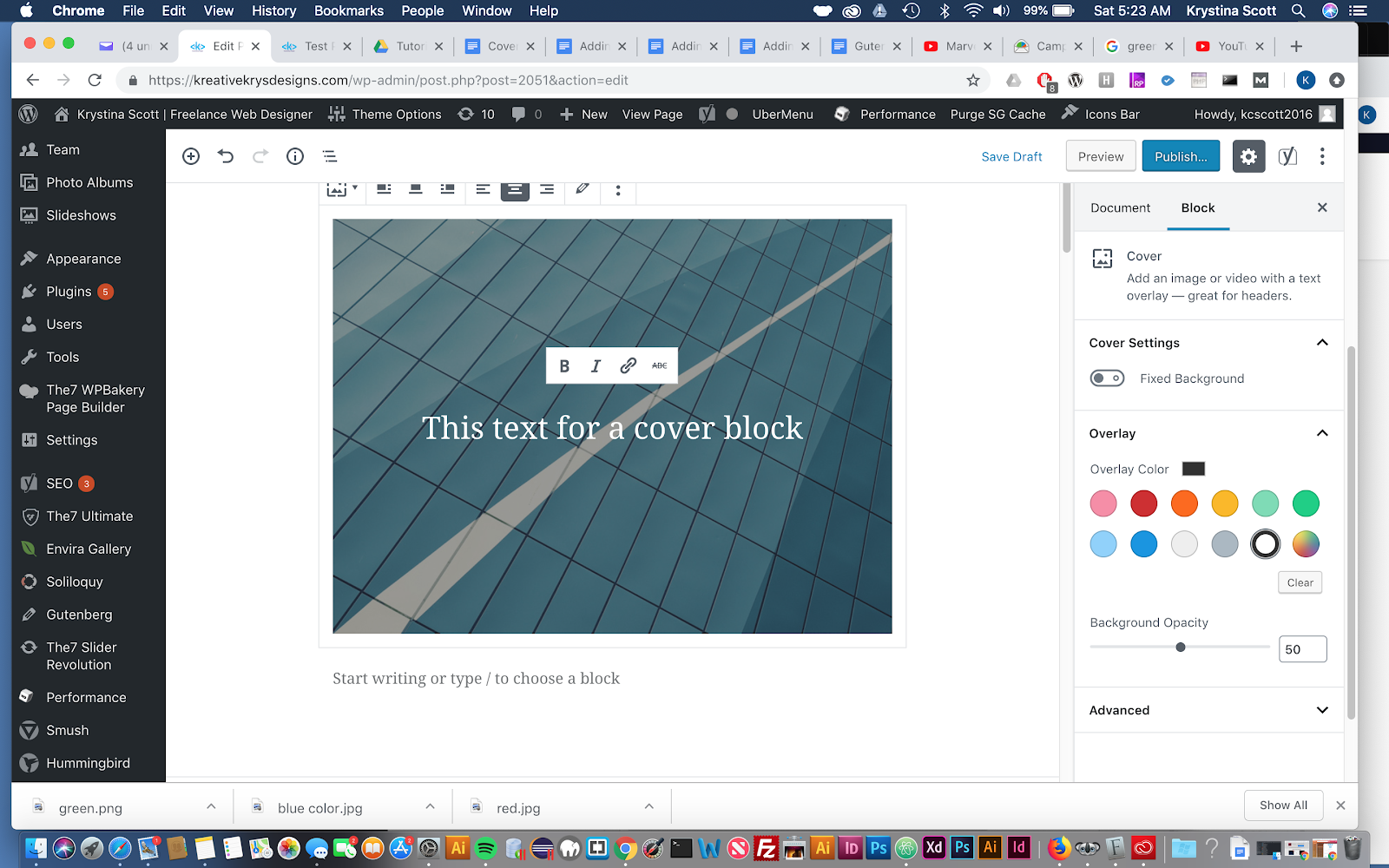This screenshot has height=868, width=1389.
Task: Apply strikethrough to the cover text
Action: (x=660, y=366)
